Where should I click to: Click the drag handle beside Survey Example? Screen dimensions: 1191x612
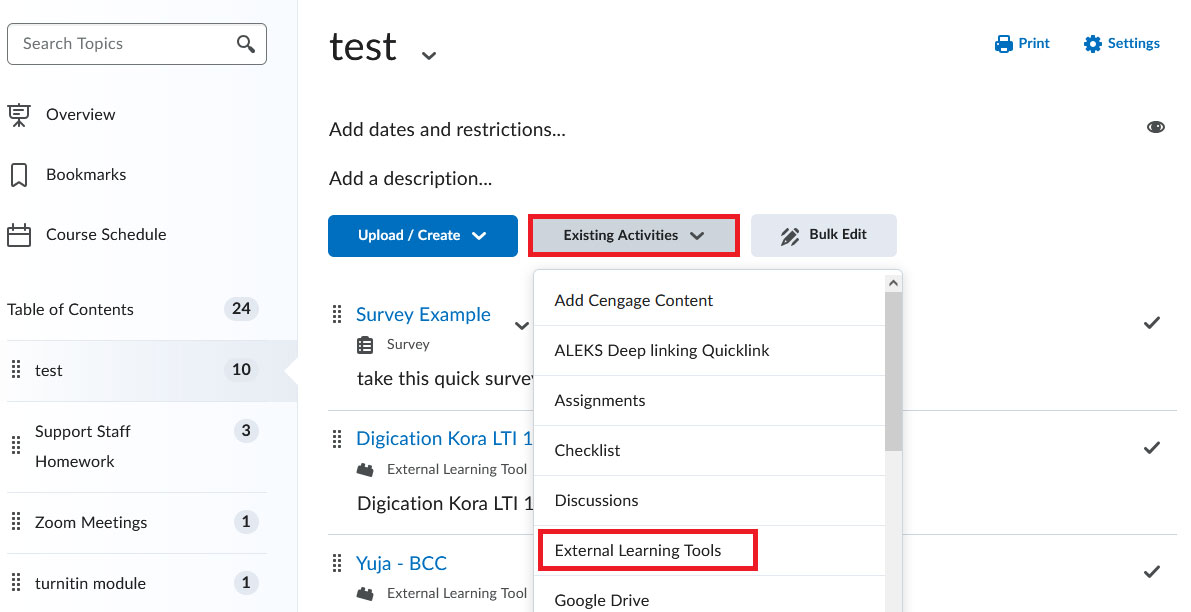pyautogui.click(x=336, y=314)
